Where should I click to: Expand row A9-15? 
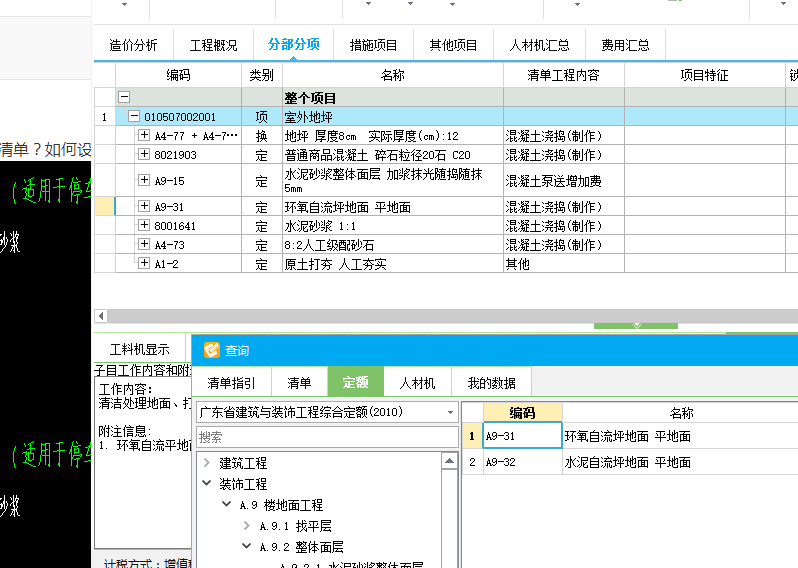tap(144, 180)
